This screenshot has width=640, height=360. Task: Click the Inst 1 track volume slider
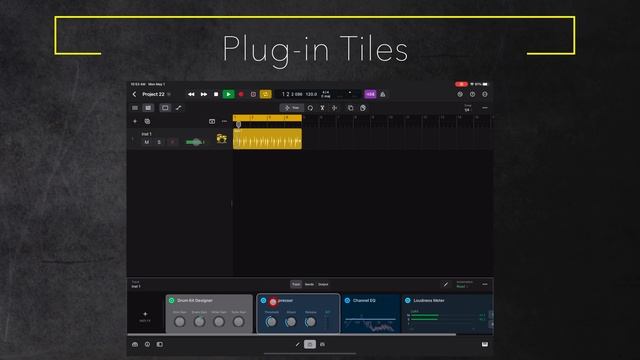[x=195, y=142]
